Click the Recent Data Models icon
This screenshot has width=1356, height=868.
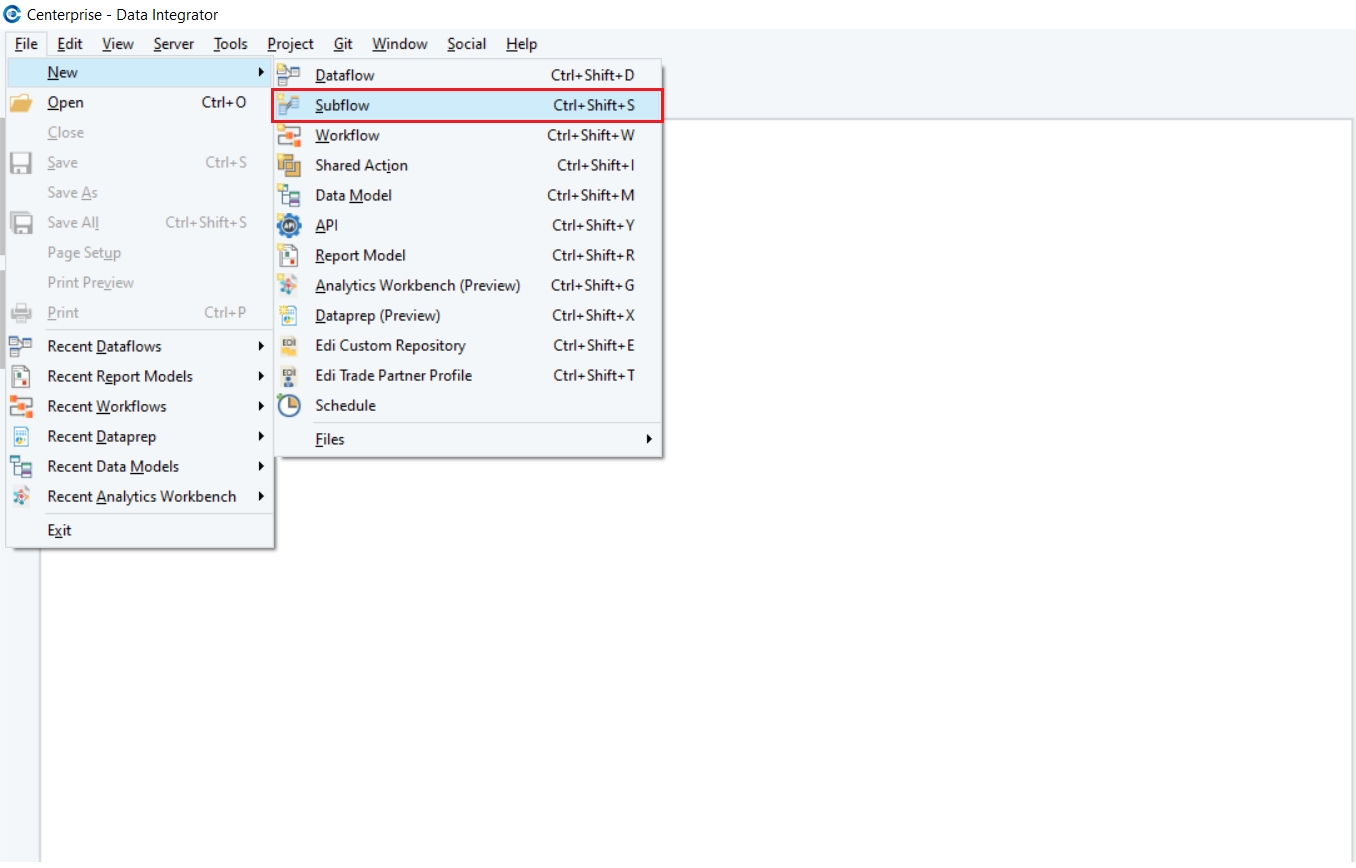pos(21,466)
